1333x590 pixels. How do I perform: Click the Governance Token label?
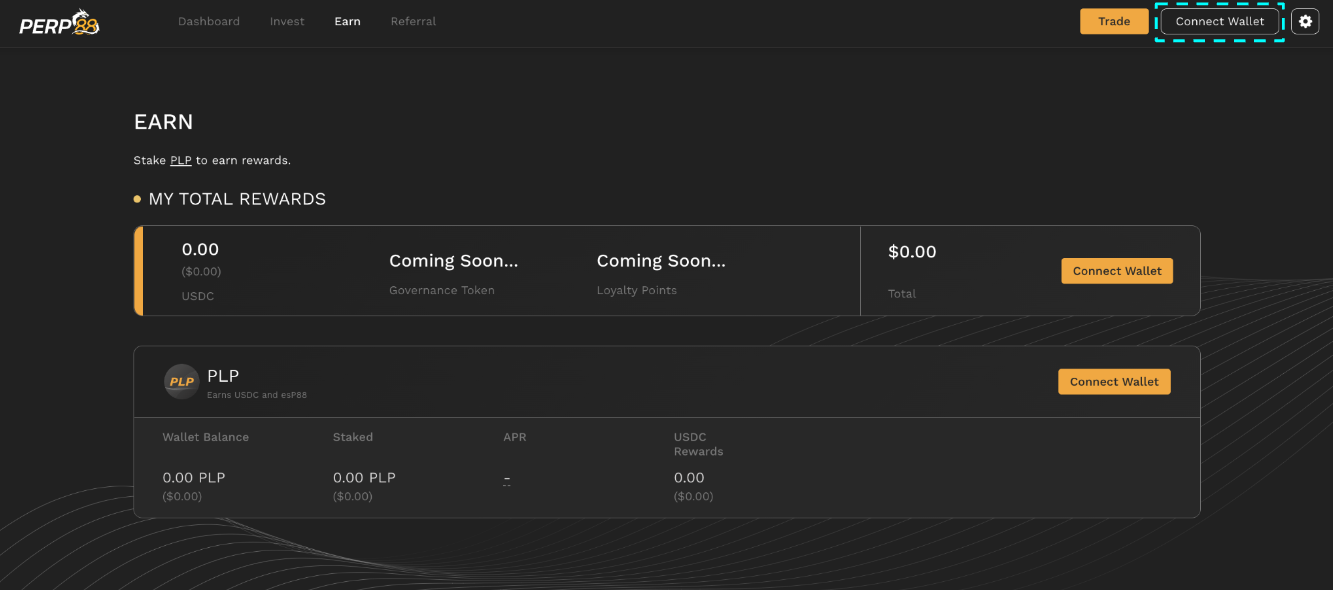442,290
